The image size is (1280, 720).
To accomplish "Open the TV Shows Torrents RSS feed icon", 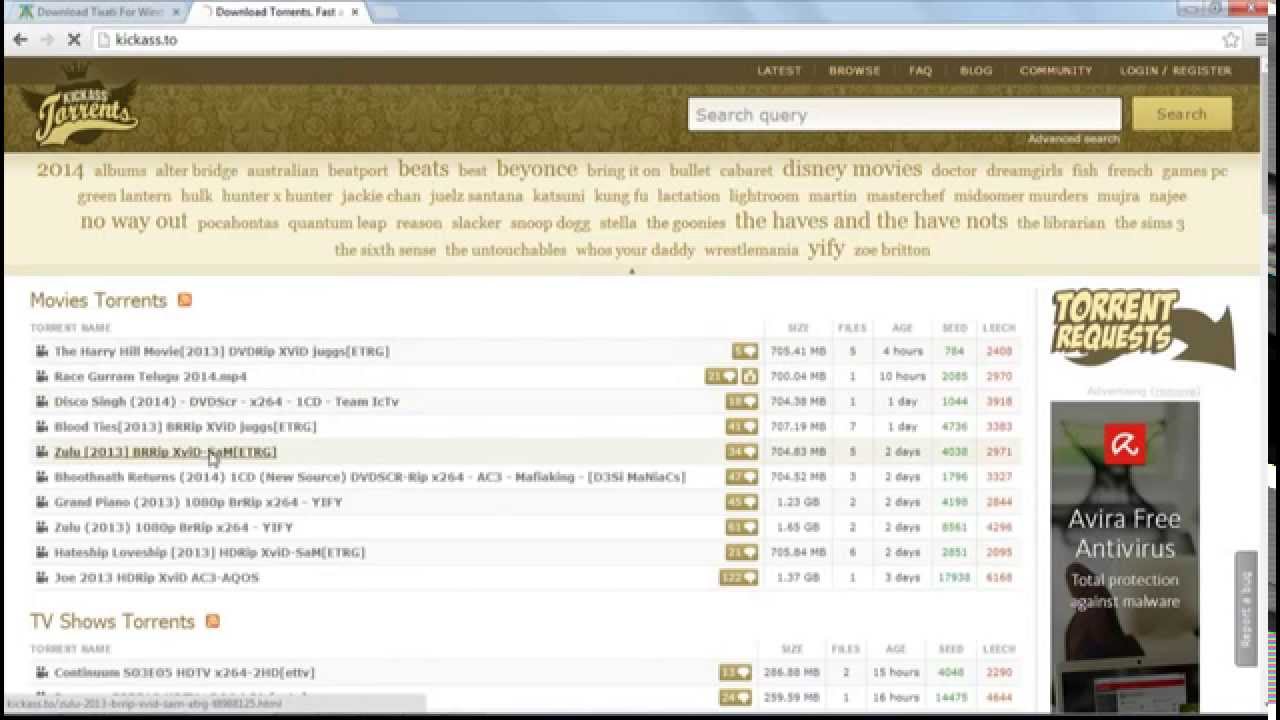I will point(212,621).
